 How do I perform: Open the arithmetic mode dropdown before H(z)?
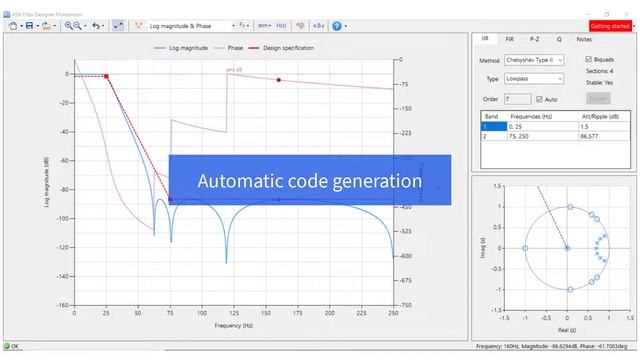[x=264, y=26]
